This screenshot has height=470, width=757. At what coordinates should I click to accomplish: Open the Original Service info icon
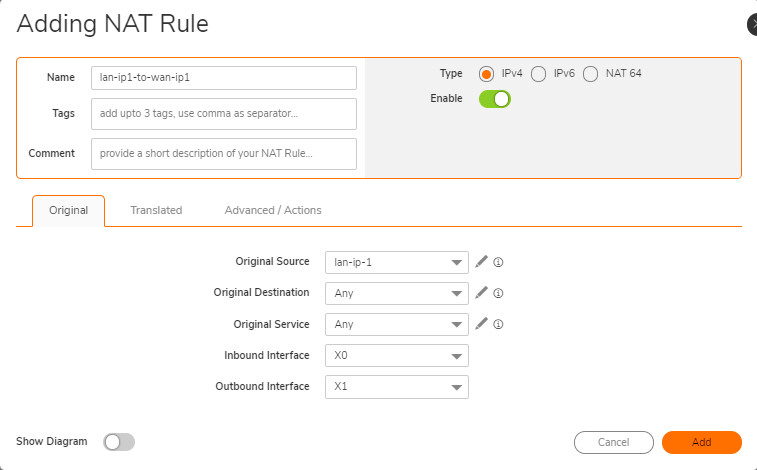pos(498,325)
